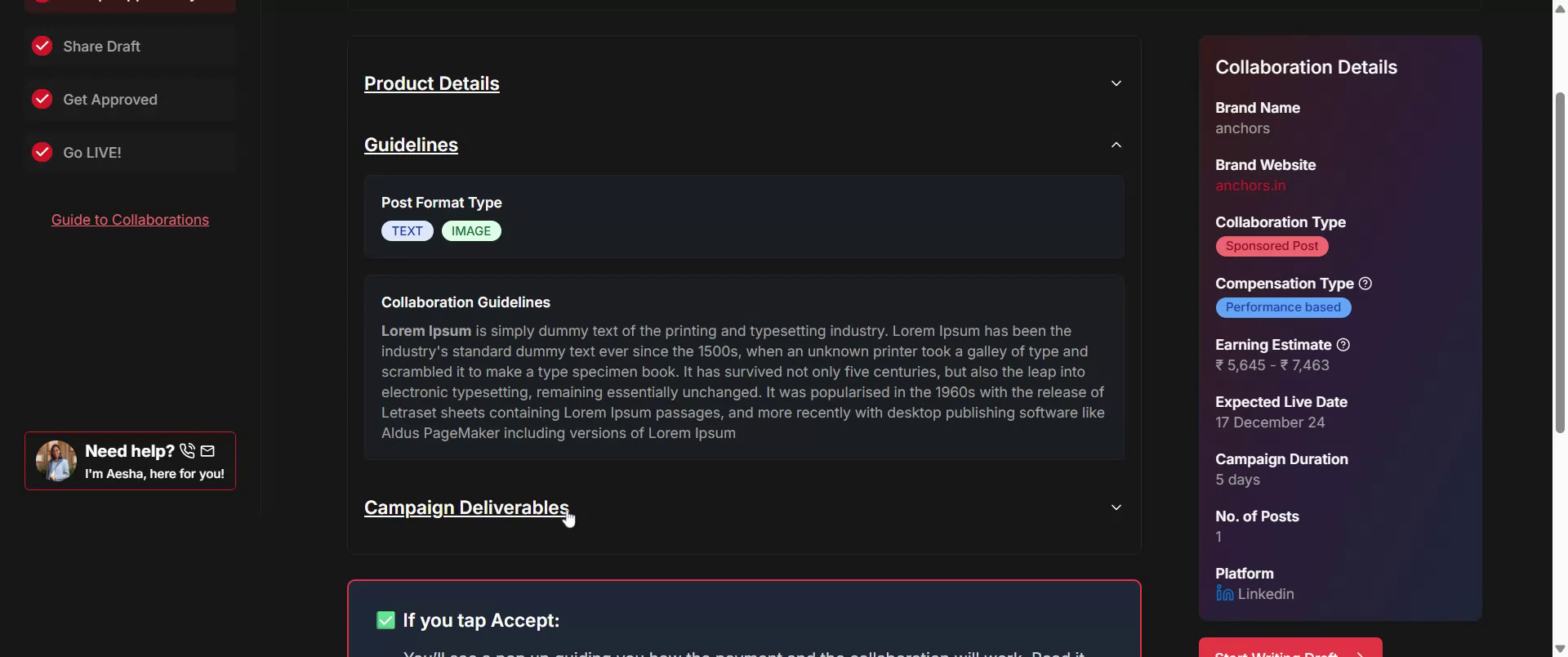Select the Get Approved step
The image size is (1568, 657).
[130, 99]
